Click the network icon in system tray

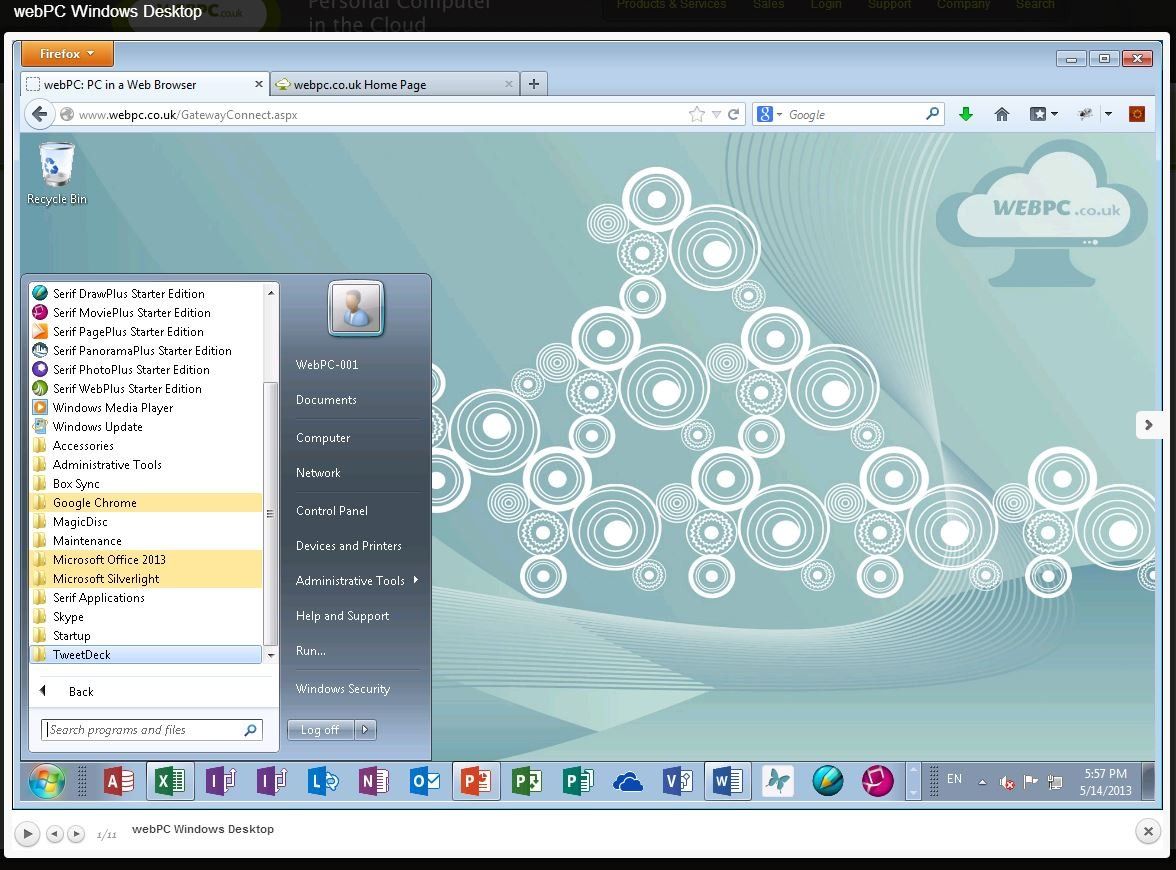pos(1054,782)
